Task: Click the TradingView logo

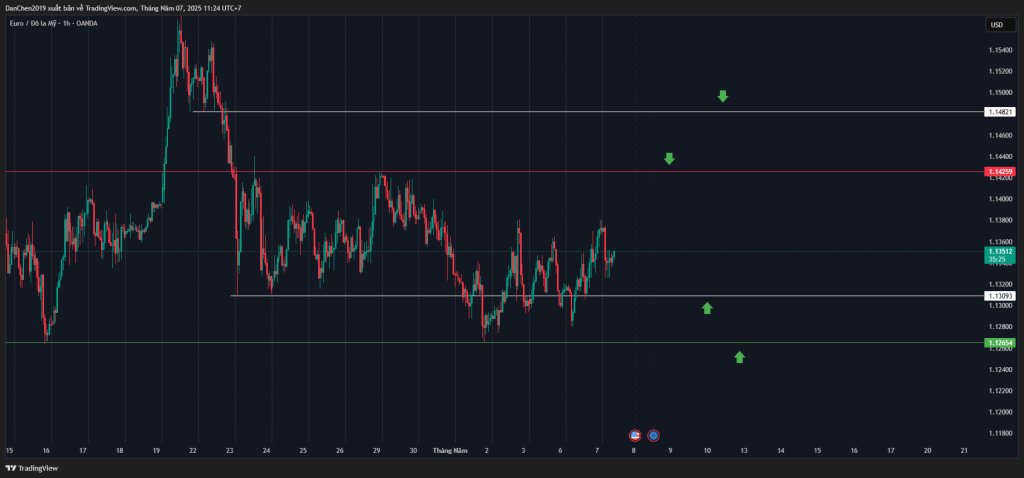Action: point(31,468)
